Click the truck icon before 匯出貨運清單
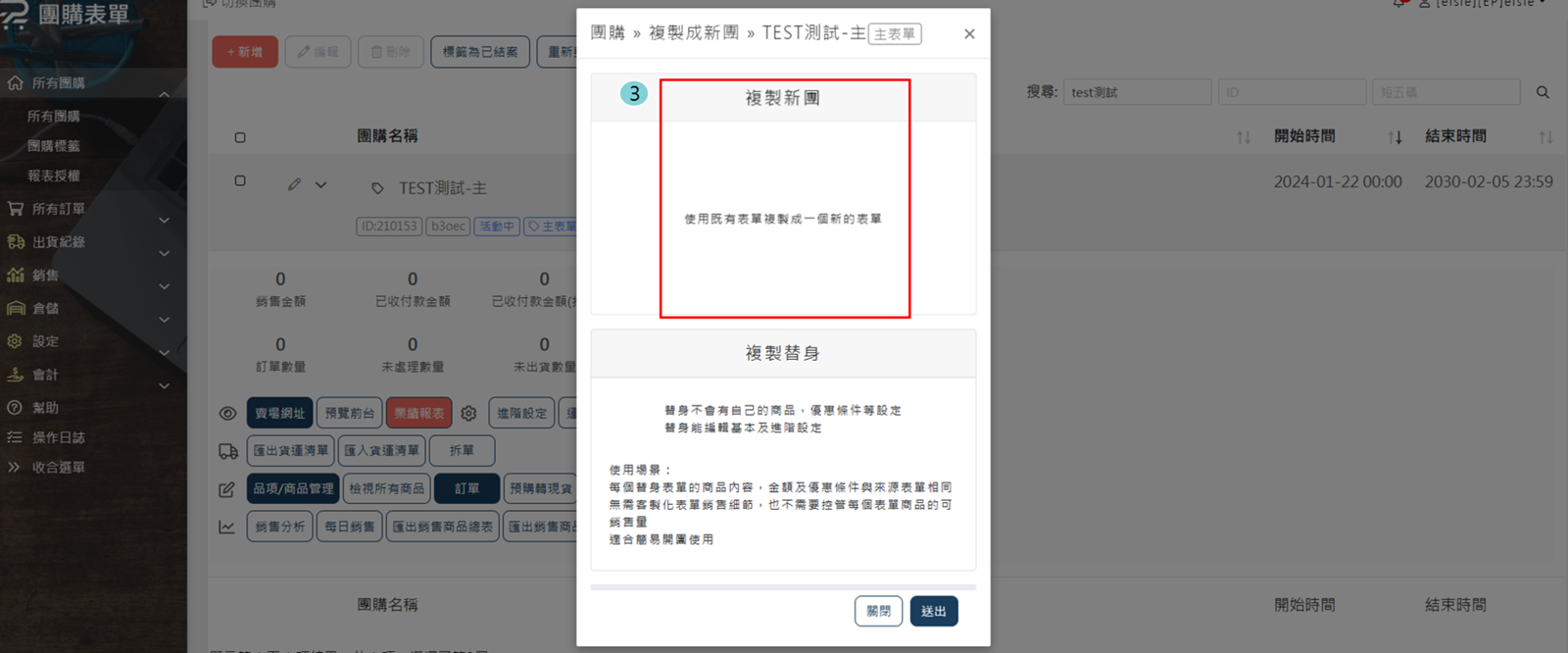 [227, 451]
